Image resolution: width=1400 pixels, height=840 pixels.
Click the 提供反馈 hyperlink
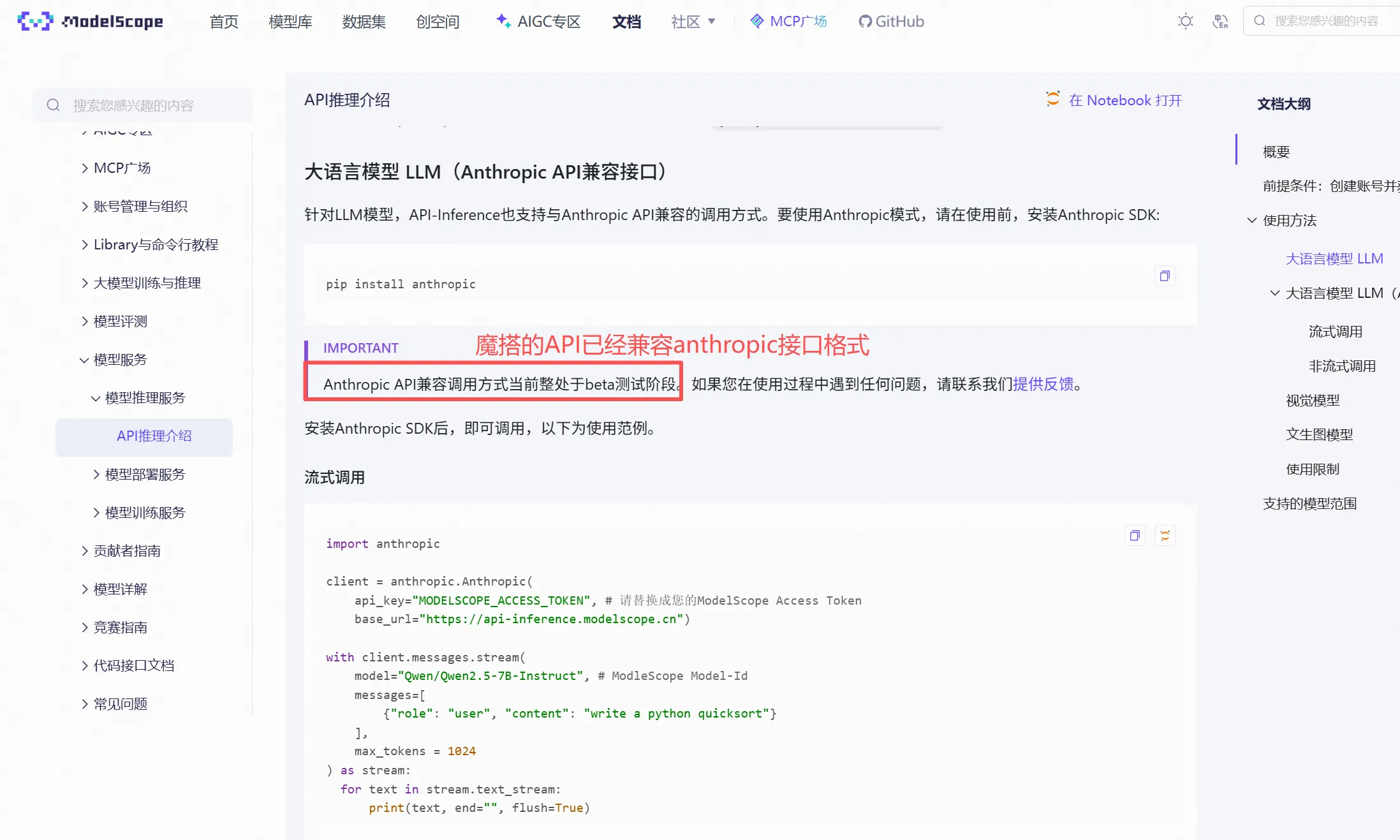coord(1043,384)
